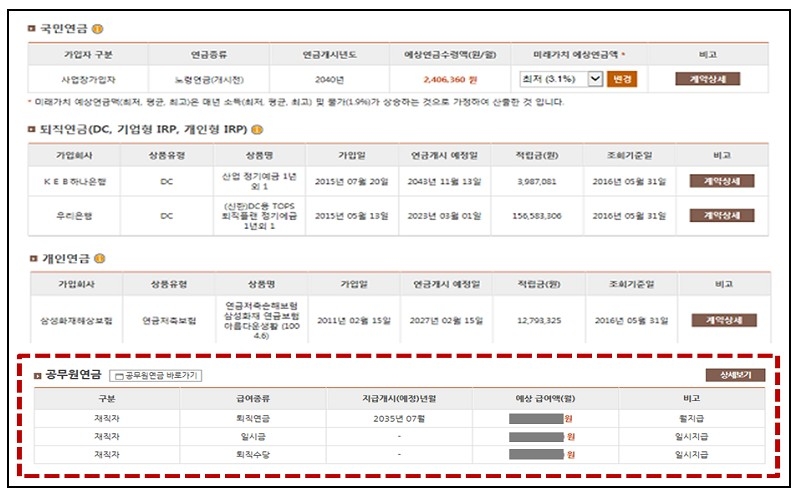
Task: Click the info icon beside 개인연금 heading
Action: click(x=100, y=258)
